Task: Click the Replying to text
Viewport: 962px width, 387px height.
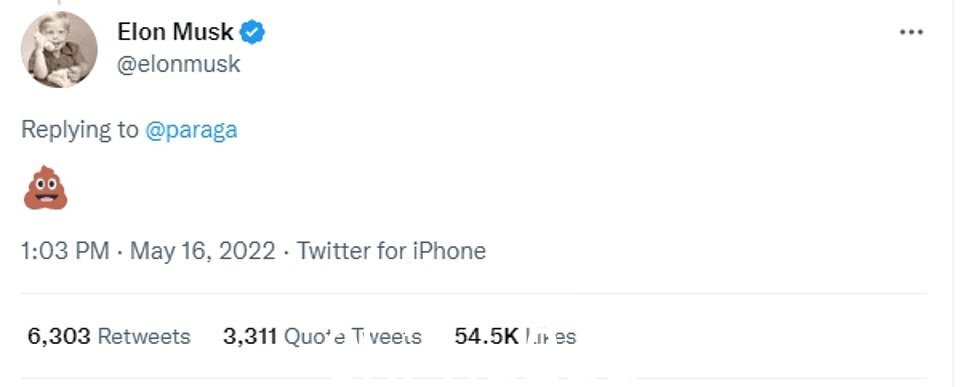Action: pos(80,130)
